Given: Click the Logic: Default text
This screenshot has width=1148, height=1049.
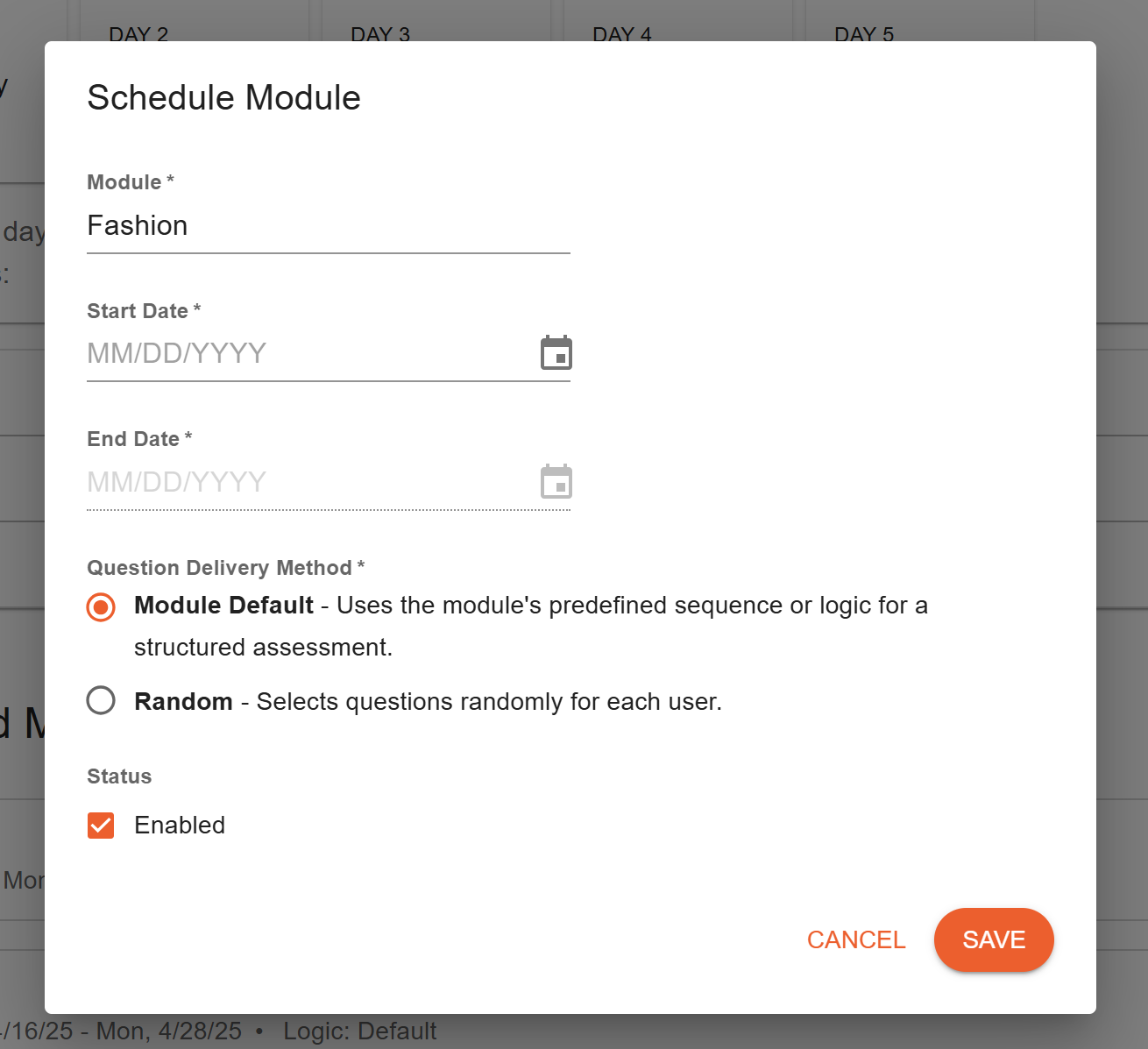Looking at the screenshot, I should coord(359,1031).
